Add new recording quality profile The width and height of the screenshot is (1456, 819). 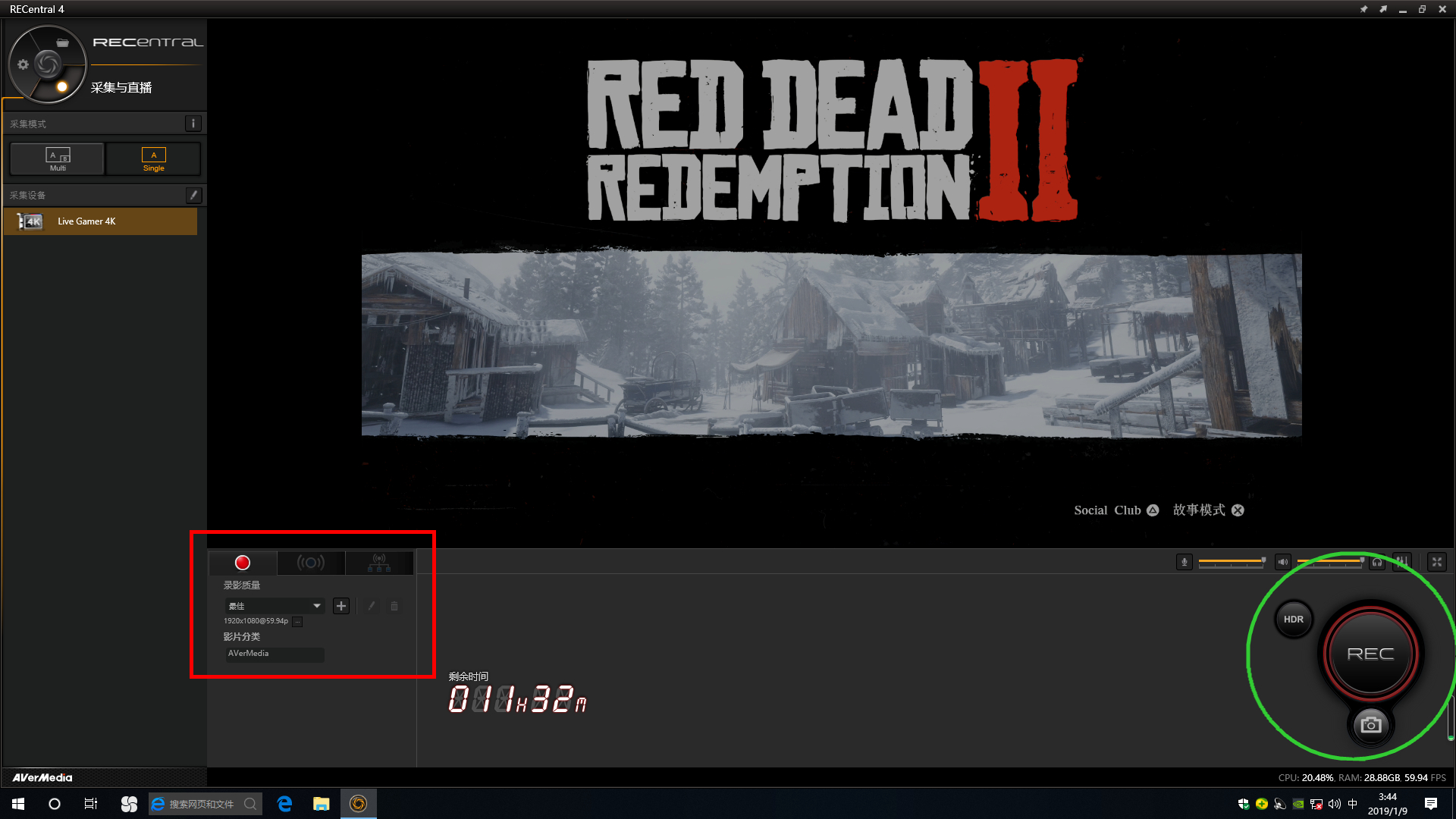[341, 606]
